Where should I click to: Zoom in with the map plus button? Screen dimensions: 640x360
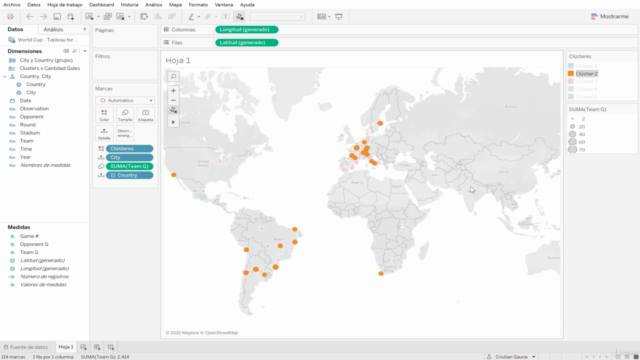(x=173, y=91)
